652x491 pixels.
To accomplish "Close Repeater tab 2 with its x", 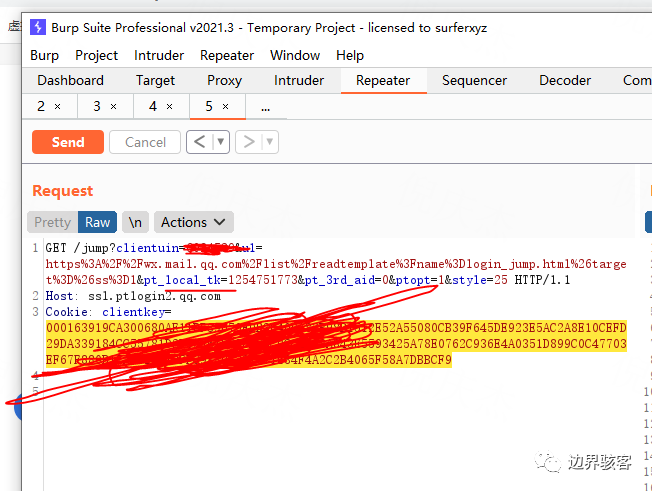I will tap(57, 107).
